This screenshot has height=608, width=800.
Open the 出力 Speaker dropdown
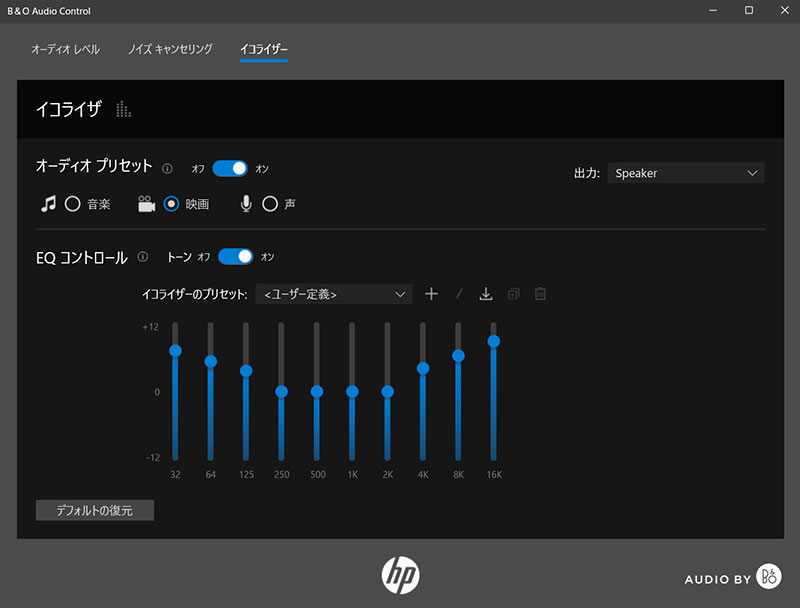coord(685,173)
